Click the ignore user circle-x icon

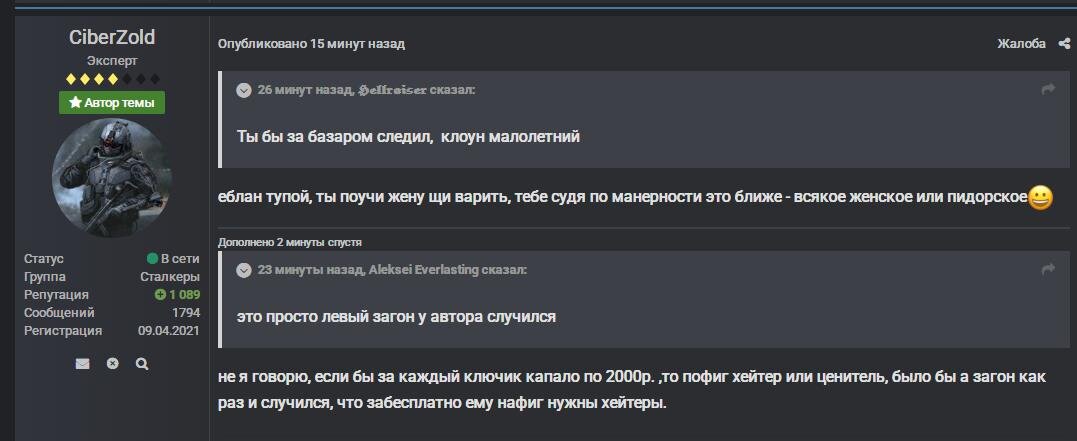[113, 364]
